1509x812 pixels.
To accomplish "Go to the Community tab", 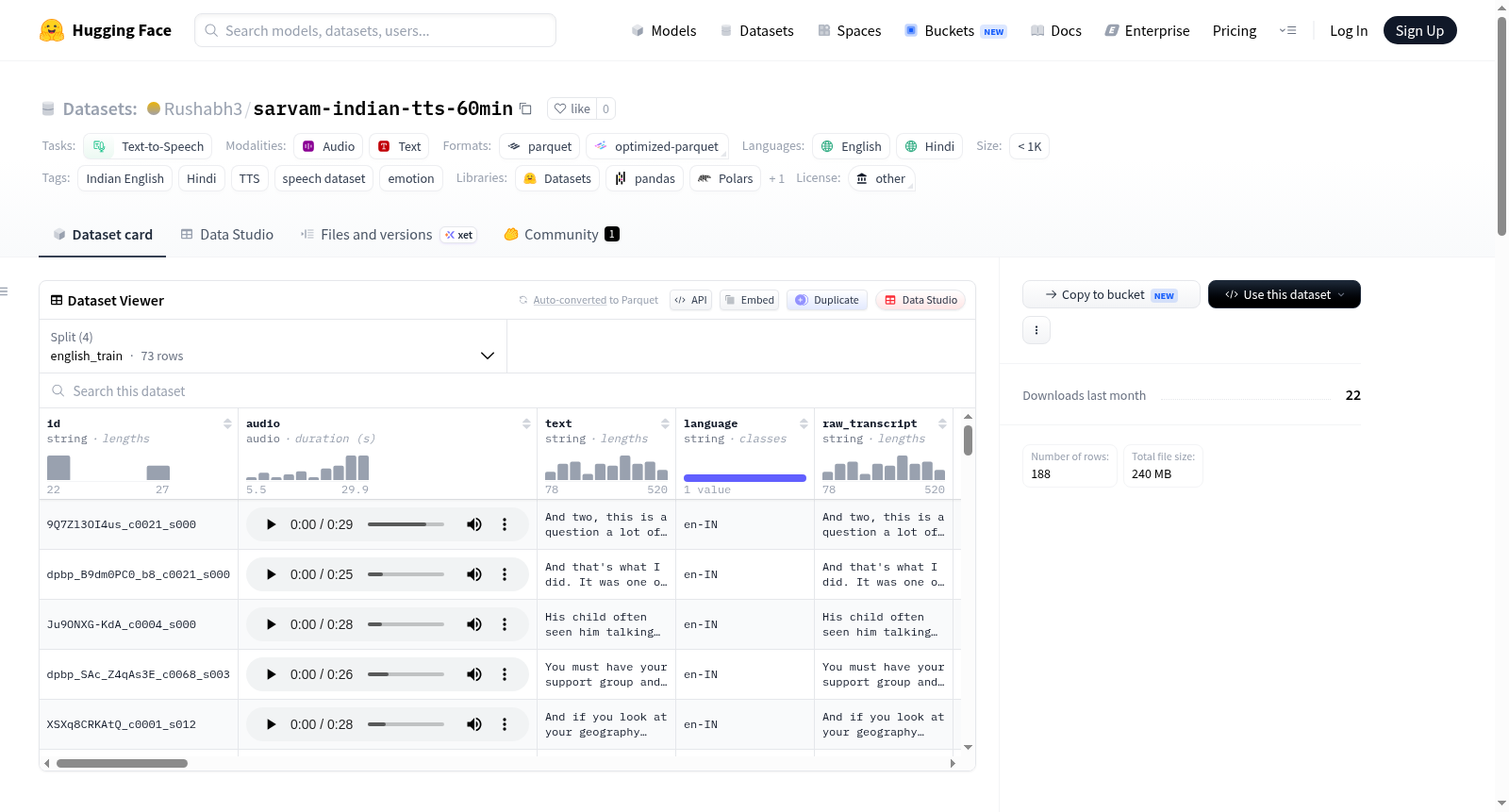I will tap(561, 235).
